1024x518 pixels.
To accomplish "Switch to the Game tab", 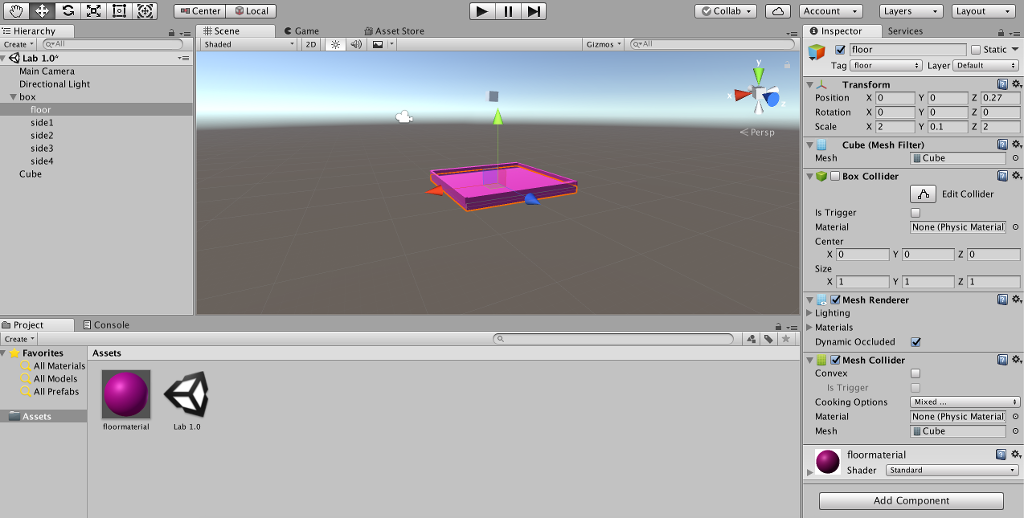I will 302,31.
